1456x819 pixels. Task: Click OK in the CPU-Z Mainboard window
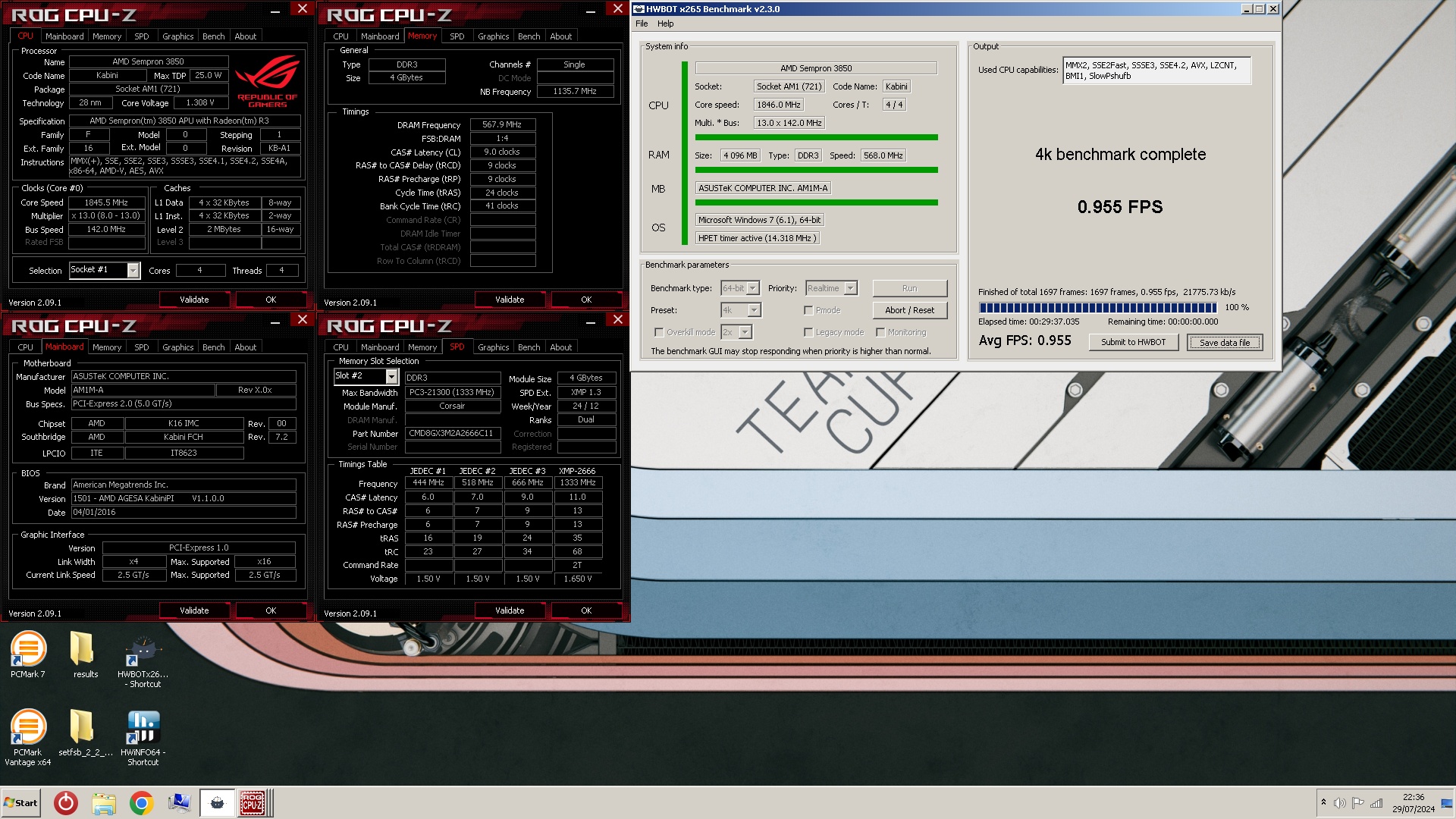pos(270,610)
